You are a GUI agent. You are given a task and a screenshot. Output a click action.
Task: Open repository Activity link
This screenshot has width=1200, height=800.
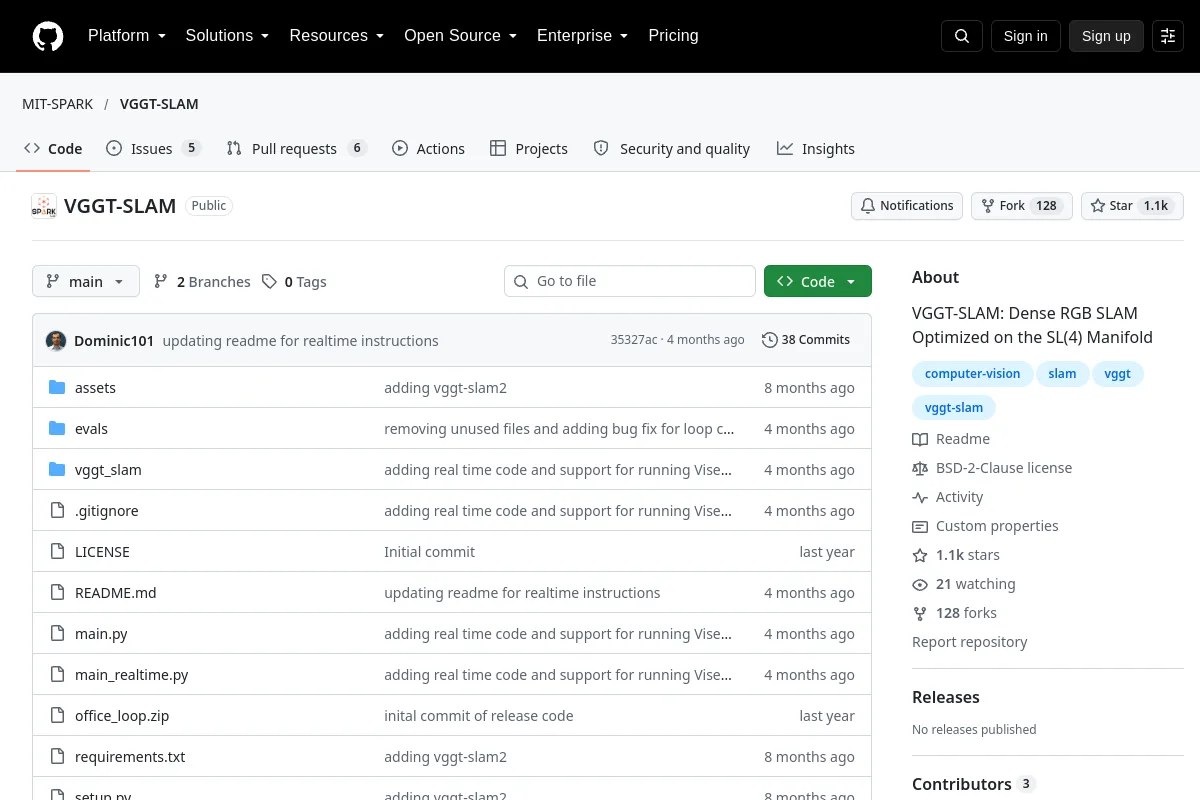[948, 497]
